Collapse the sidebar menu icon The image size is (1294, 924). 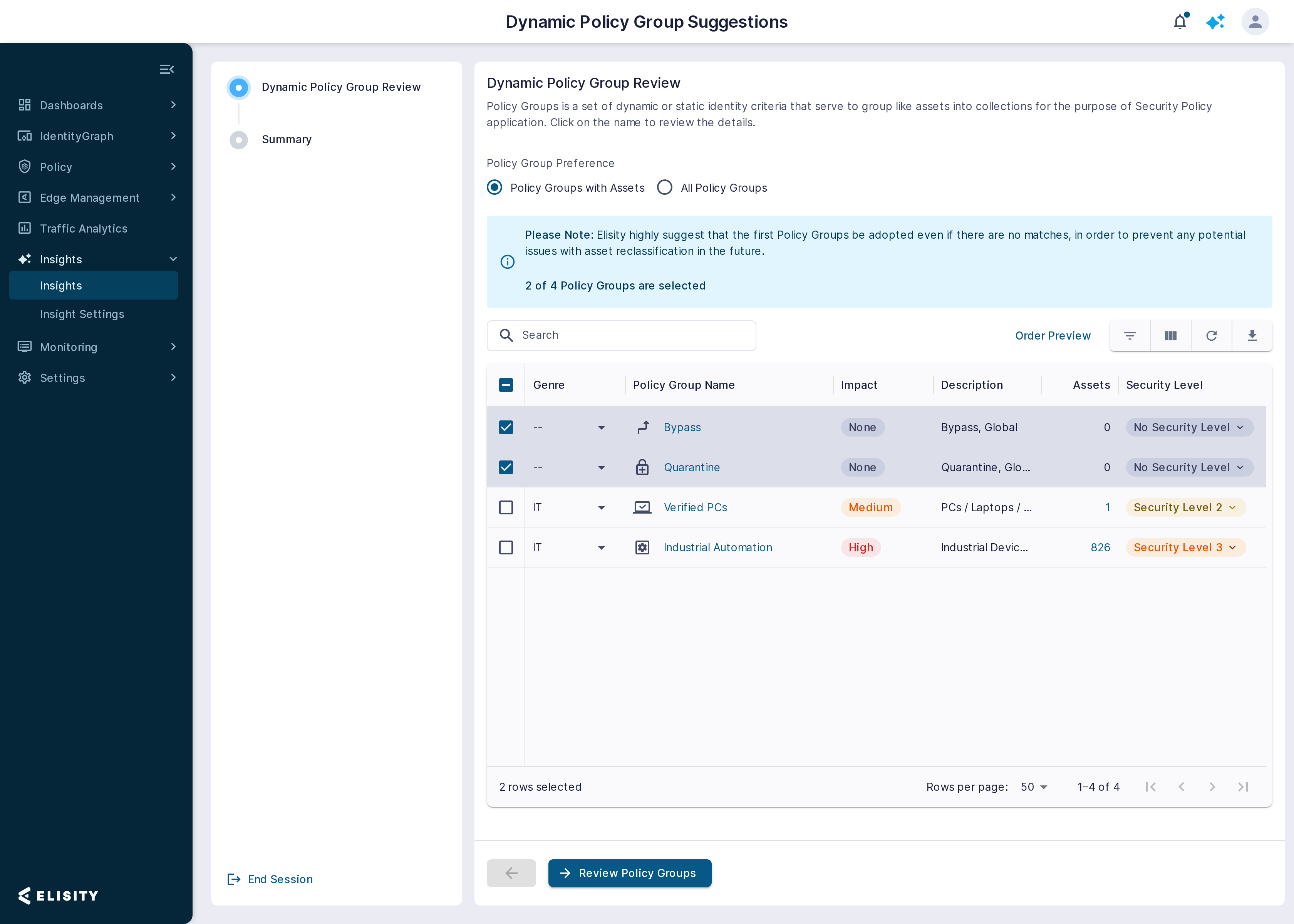click(x=167, y=69)
